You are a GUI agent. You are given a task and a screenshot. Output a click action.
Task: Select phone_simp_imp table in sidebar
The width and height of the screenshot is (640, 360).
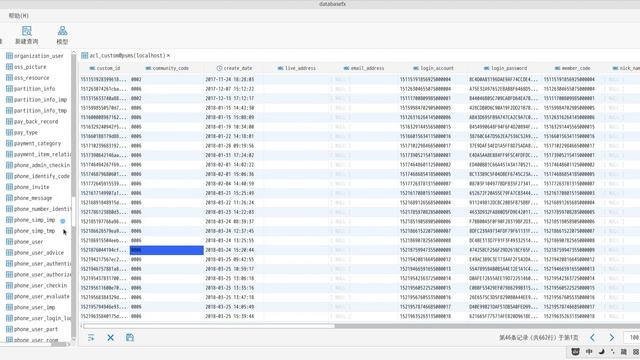point(34,220)
